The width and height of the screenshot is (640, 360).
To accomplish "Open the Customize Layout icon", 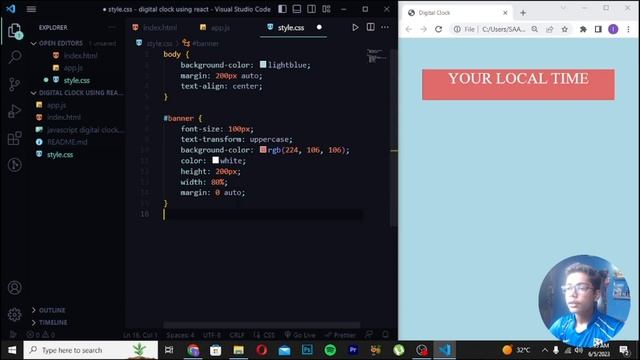I will pyautogui.click(x=326, y=9).
